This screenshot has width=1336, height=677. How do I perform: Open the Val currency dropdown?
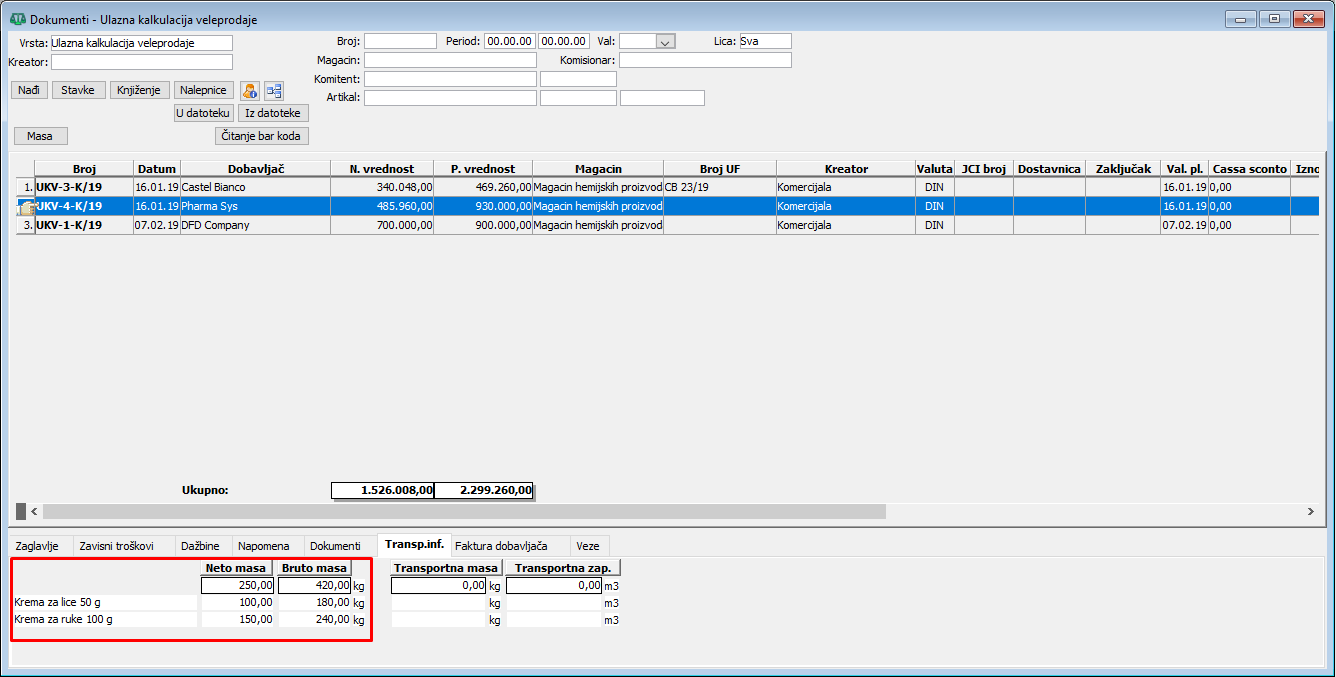(664, 42)
